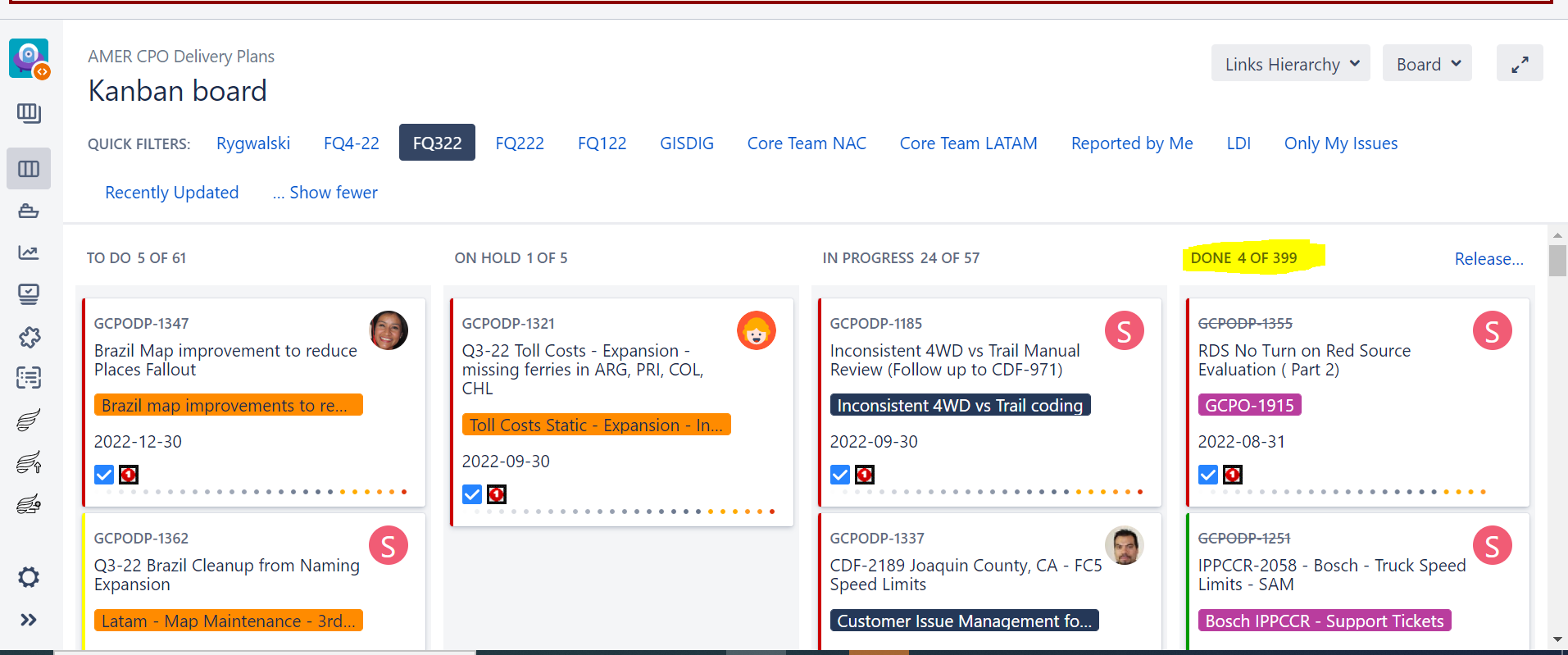Image resolution: width=1568 pixels, height=655 pixels.
Task: Open issue key GCPODP-1185
Action: pos(876,324)
